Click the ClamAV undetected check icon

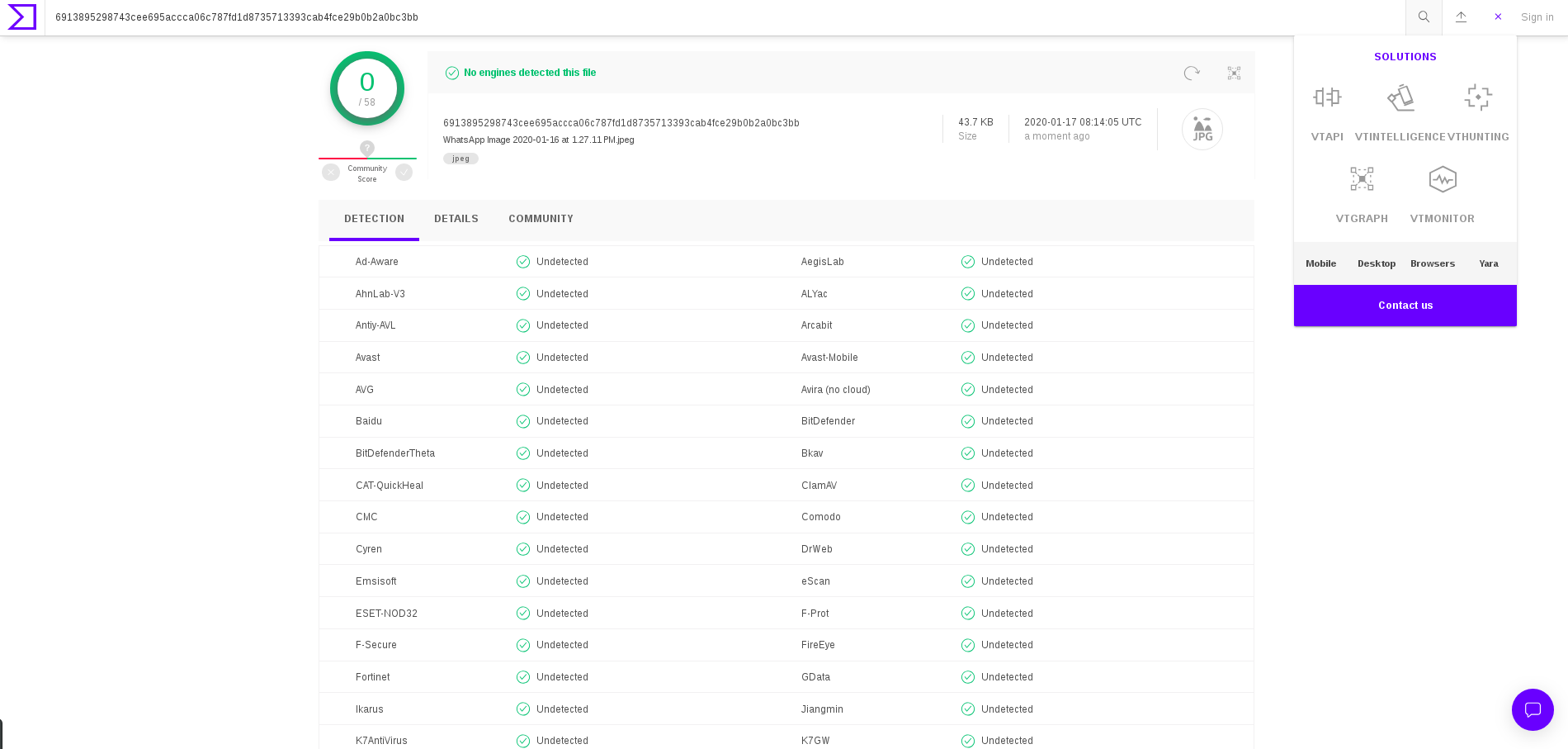tap(968, 486)
